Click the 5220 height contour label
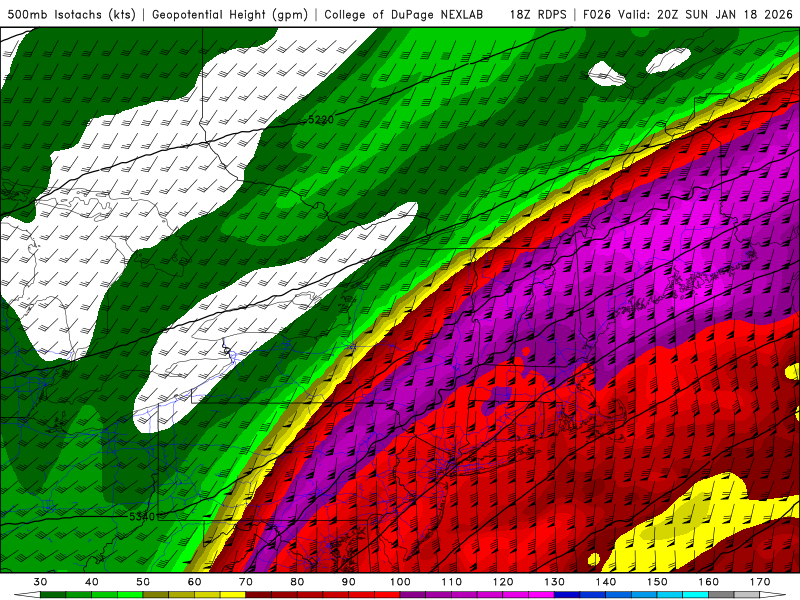Image resolution: width=800 pixels, height=600 pixels. [321, 120]
